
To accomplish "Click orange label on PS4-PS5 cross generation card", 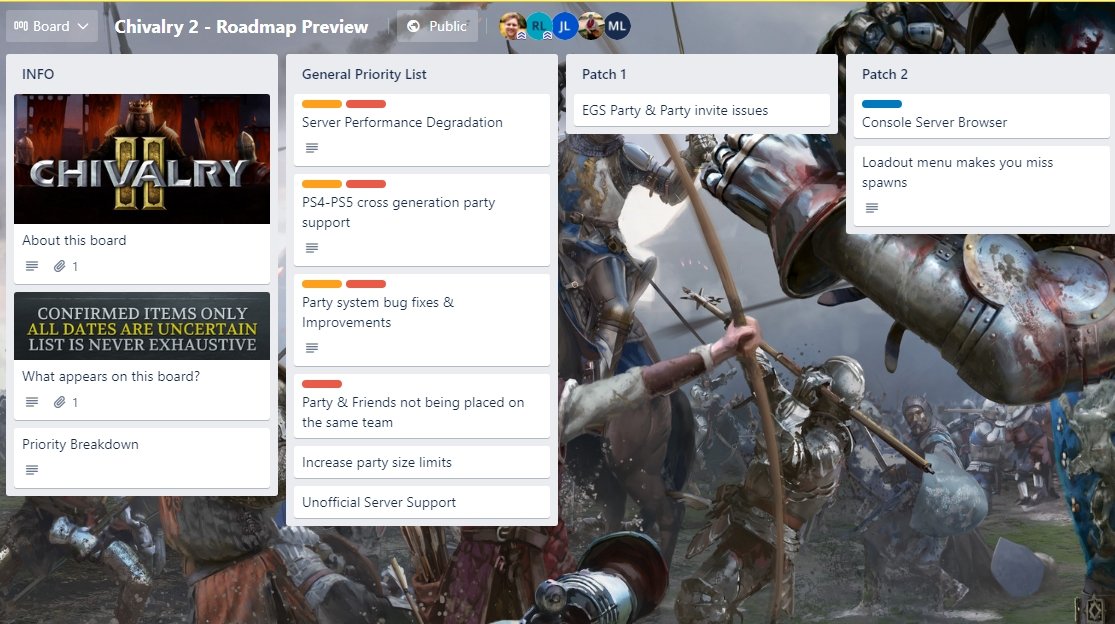I will [322, 184].
